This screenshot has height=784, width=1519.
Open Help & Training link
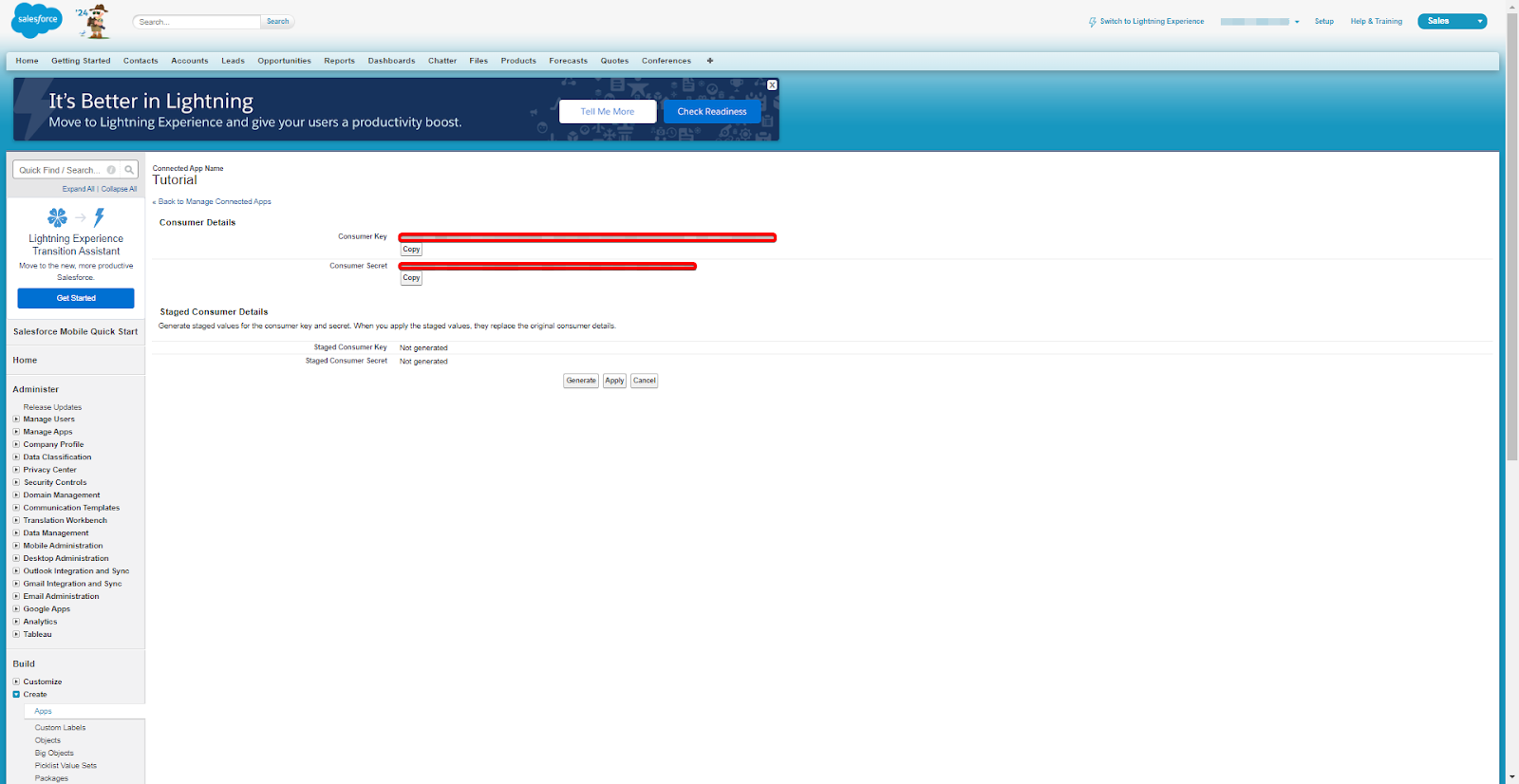(x=1377, y=21)
